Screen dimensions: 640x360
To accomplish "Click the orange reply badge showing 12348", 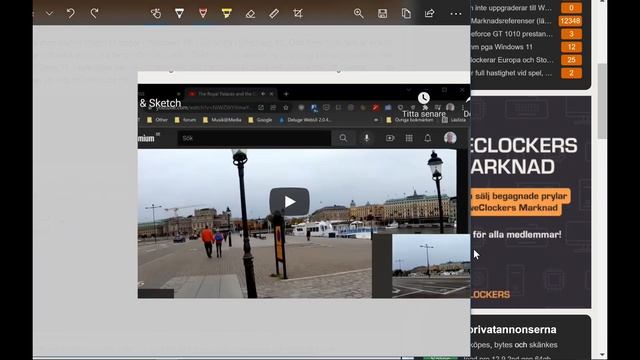I will click(x=571, y=21).
